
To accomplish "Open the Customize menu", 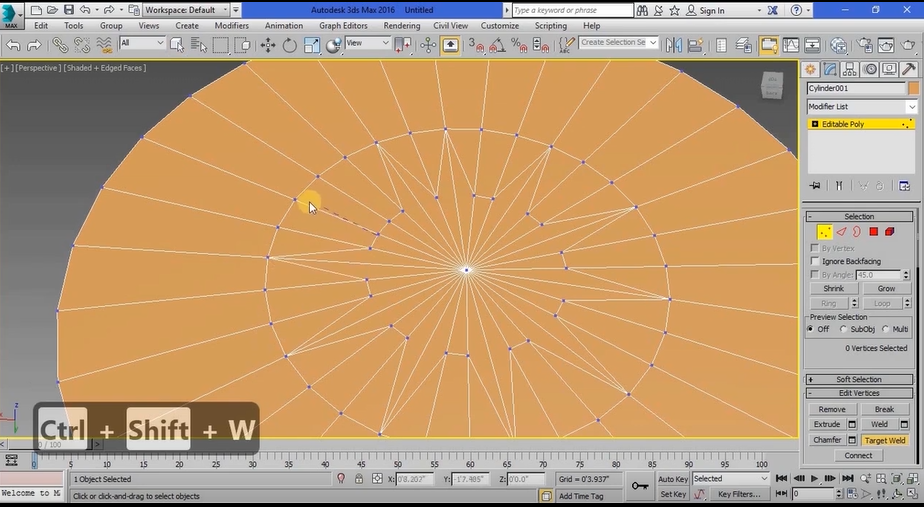I will [499, 25].
